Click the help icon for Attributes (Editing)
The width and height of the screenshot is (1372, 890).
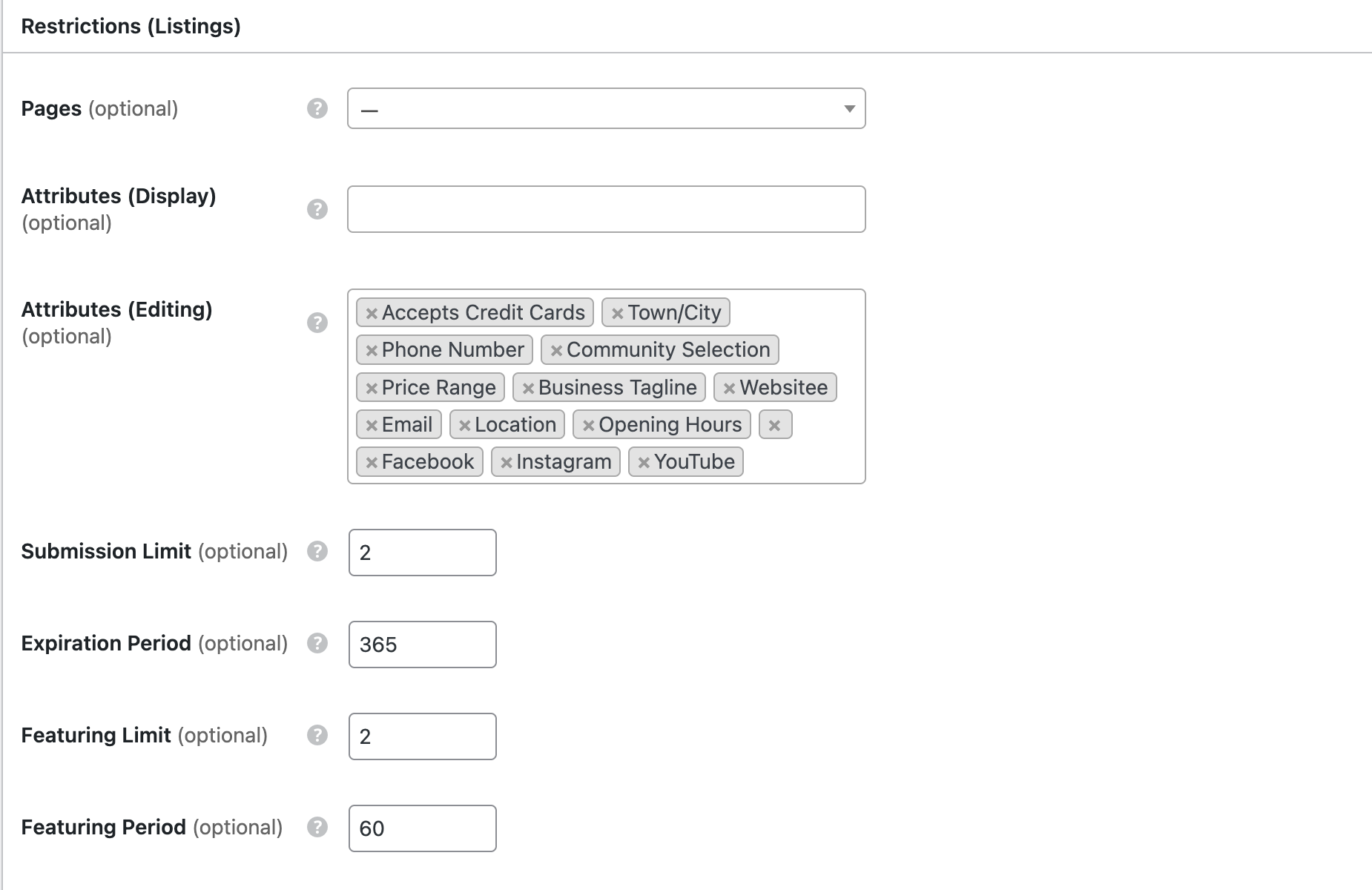pos(317,323)
